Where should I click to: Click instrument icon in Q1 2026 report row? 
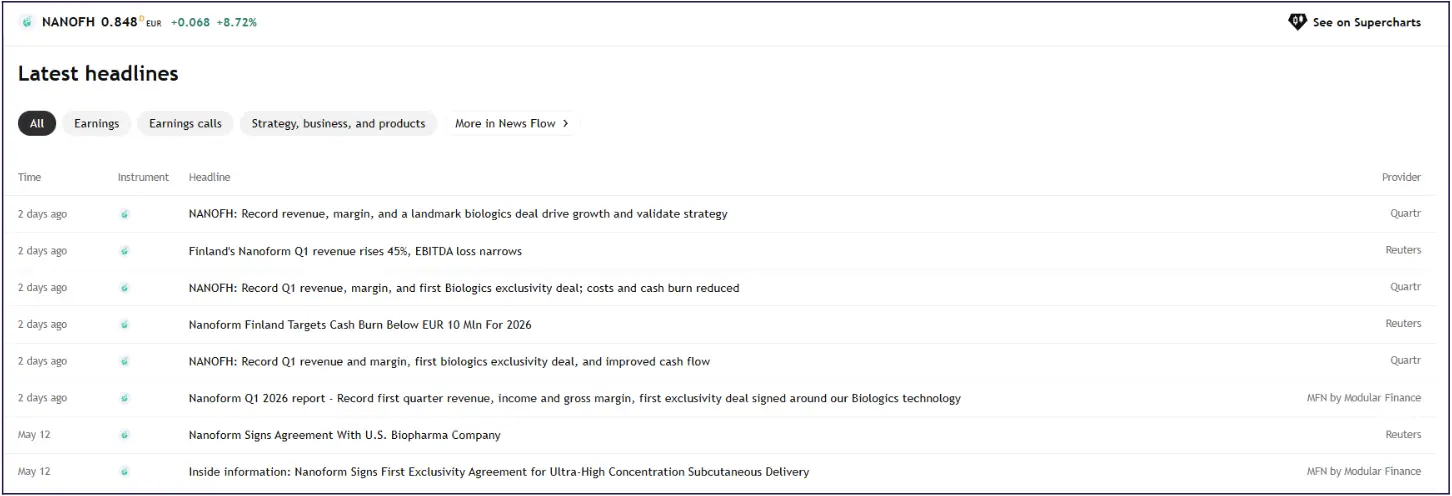point(125,398)
